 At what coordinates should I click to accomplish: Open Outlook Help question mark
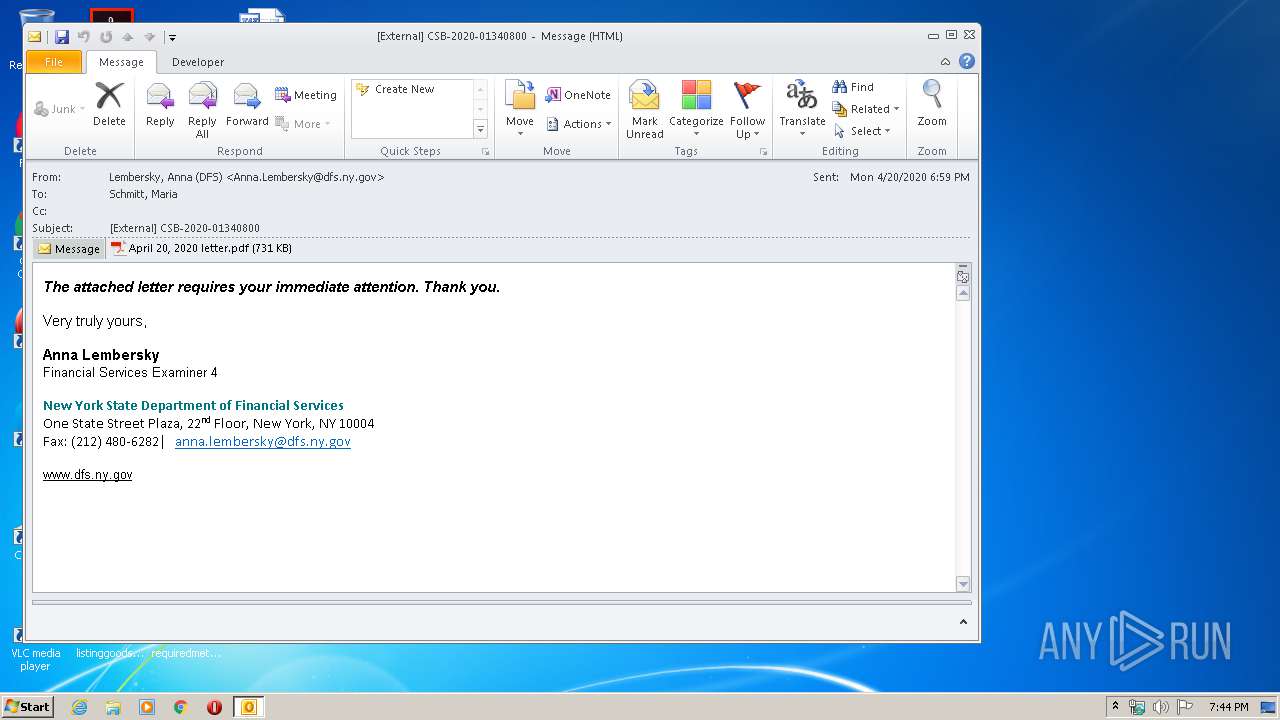pyautogui.click(x=967, y=61)
